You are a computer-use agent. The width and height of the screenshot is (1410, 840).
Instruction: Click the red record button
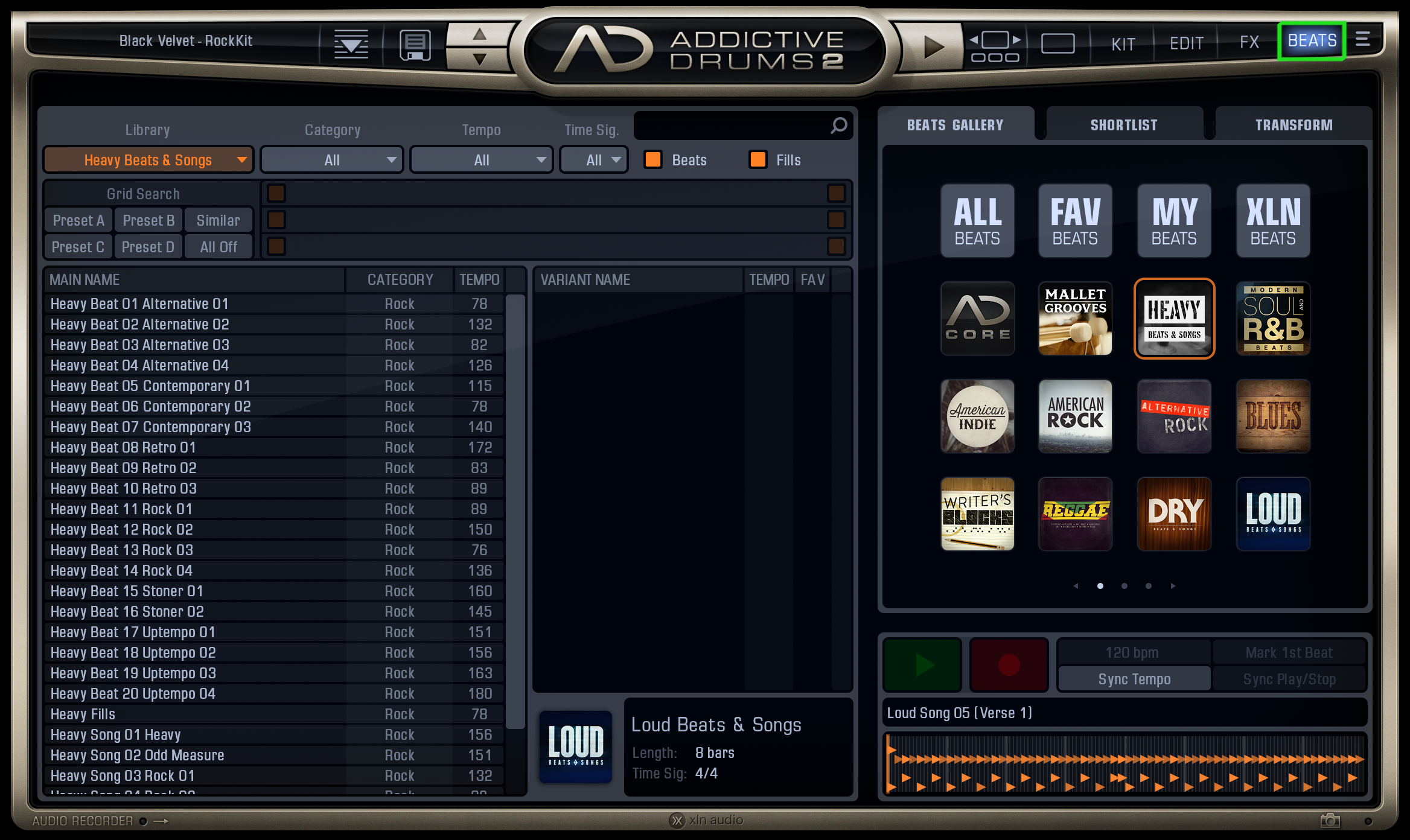[x=1009, y=665]
